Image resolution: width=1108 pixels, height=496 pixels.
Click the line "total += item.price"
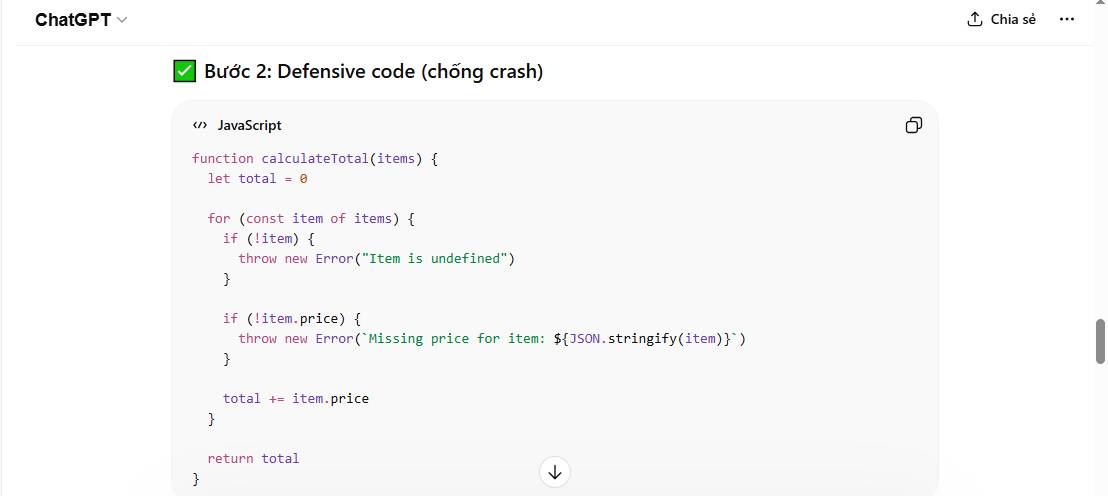coord(296,398)
